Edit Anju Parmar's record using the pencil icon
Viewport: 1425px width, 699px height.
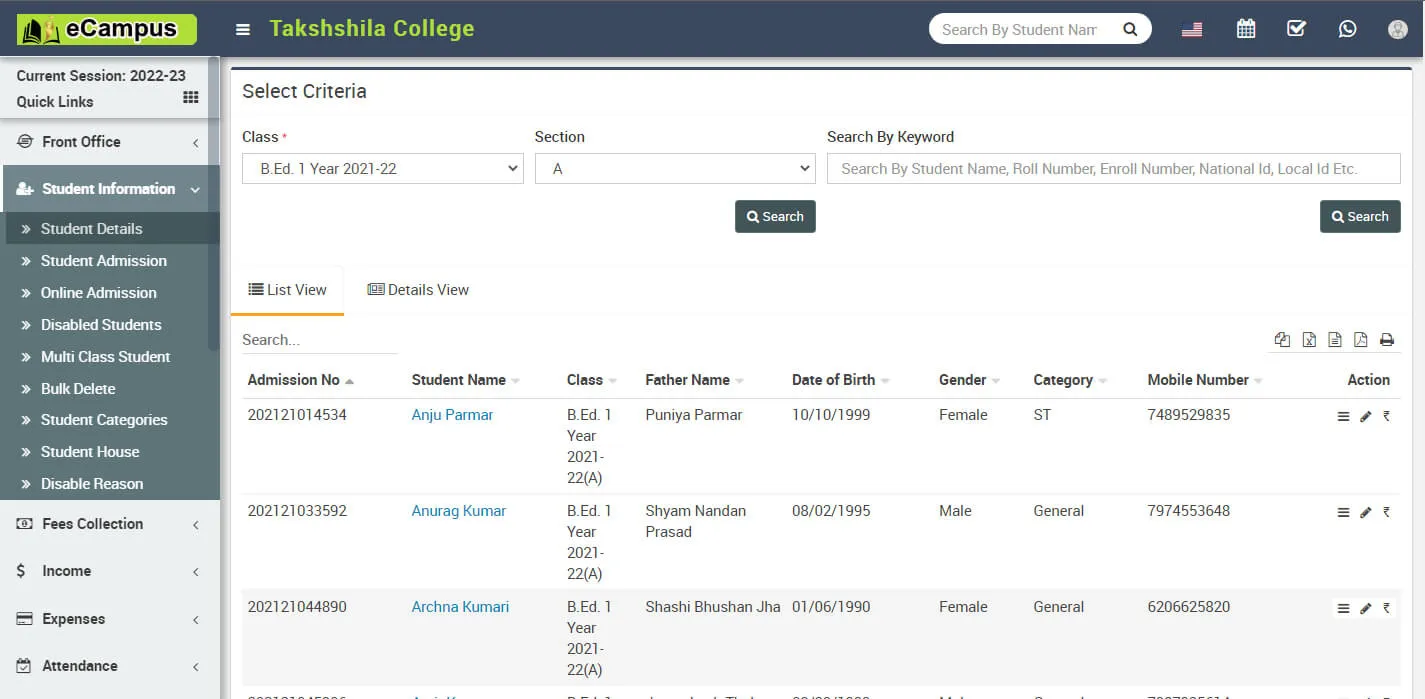click(1365, 415)
